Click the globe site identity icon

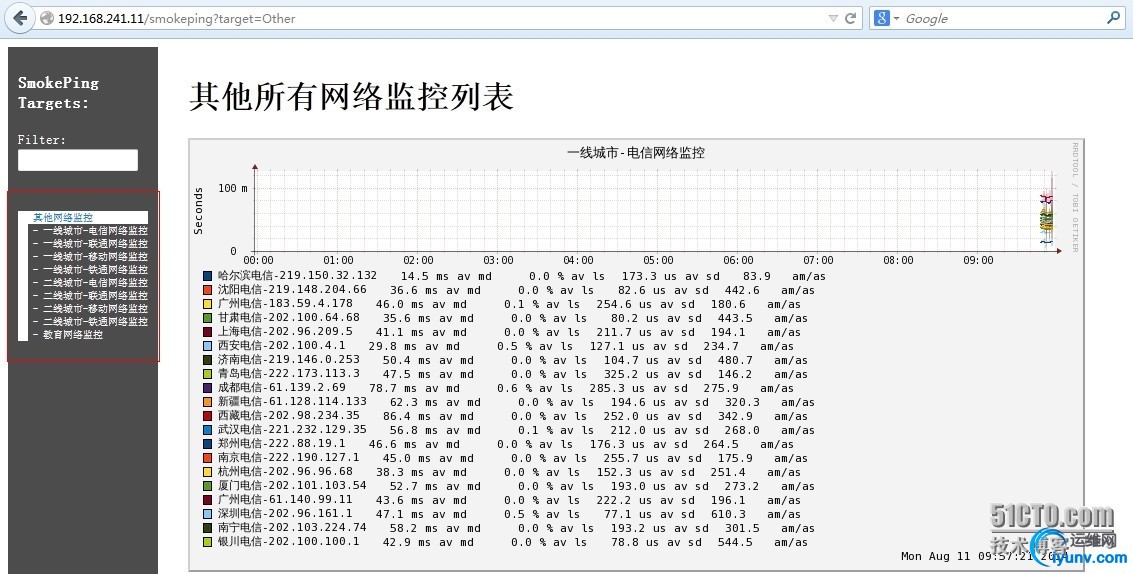click(47, 18)
